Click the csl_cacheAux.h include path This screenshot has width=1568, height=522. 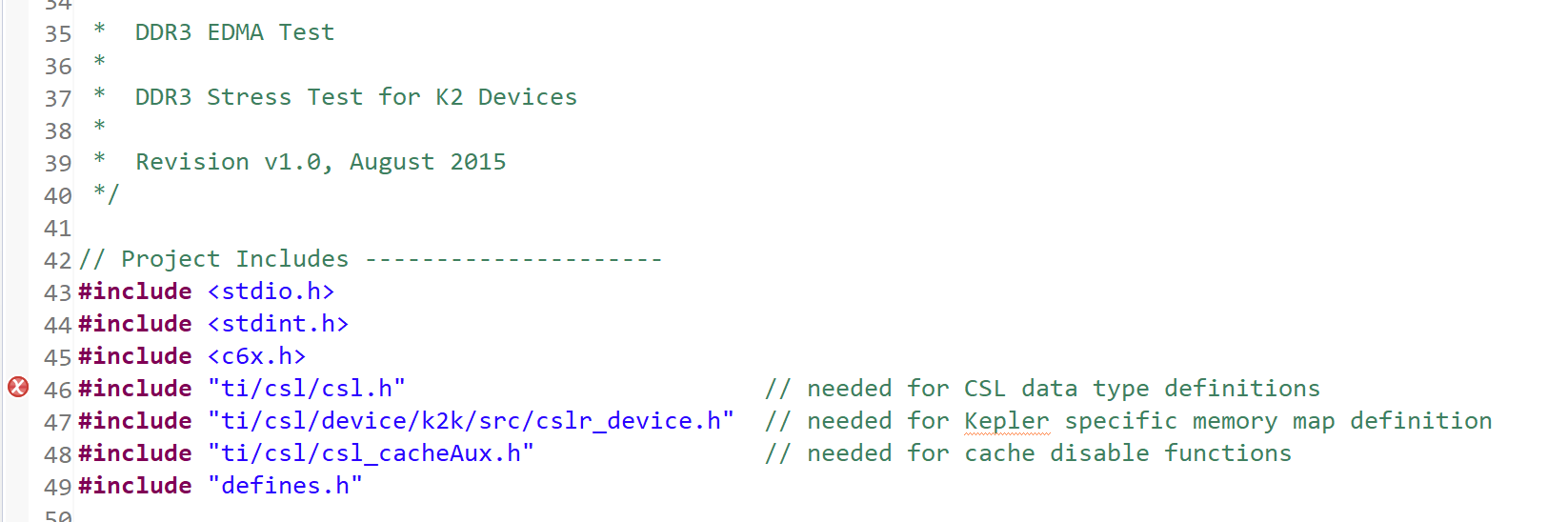coord(371,453)
